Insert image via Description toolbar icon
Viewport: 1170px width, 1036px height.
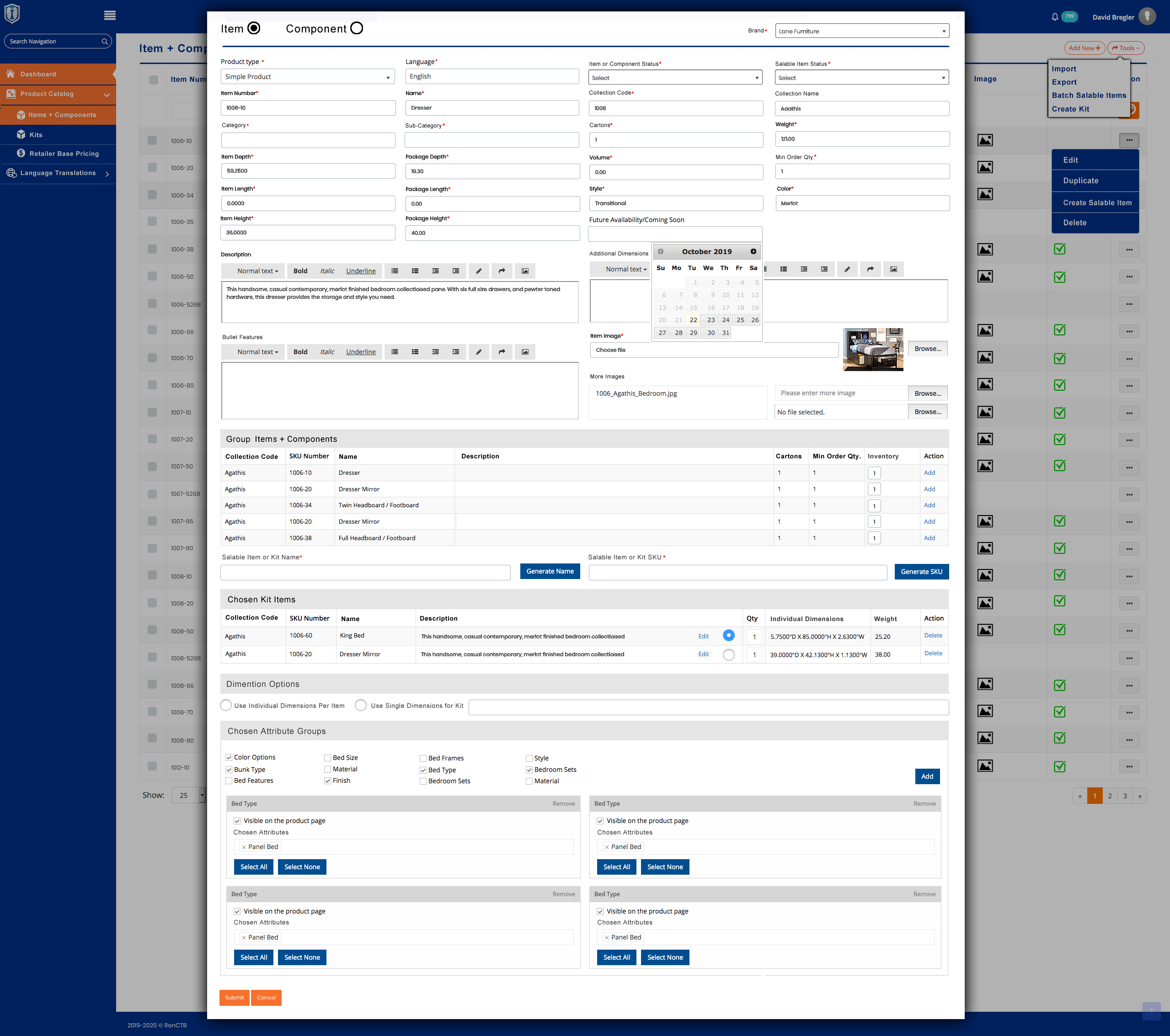[525, 271]
